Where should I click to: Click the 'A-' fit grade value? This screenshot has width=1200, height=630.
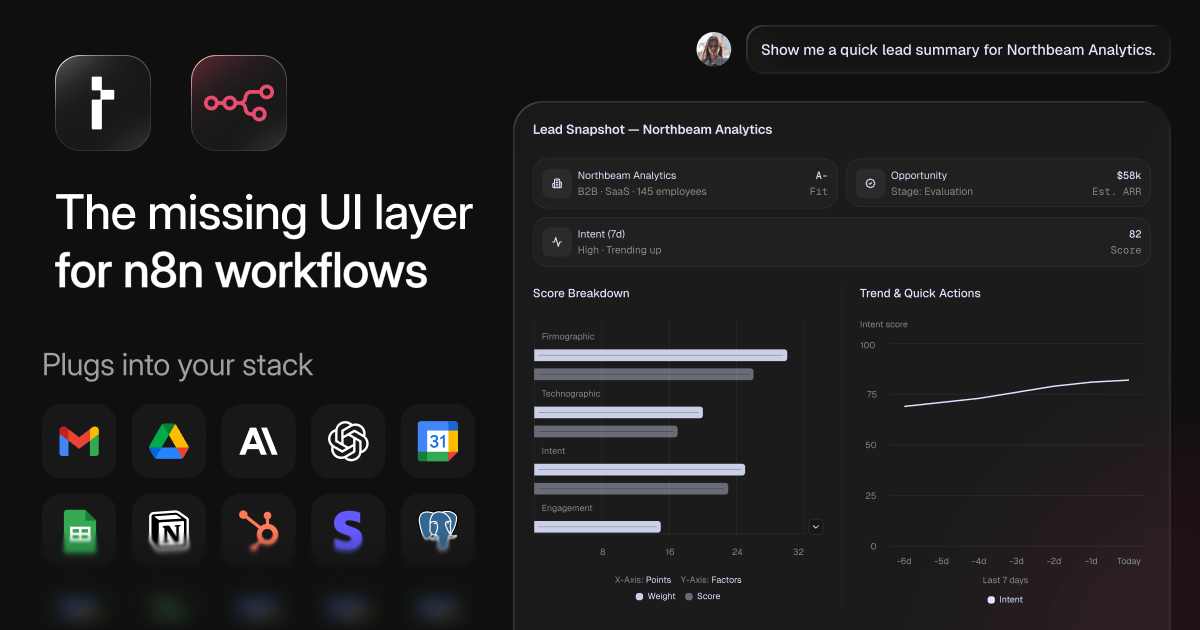tap(822, 176)
